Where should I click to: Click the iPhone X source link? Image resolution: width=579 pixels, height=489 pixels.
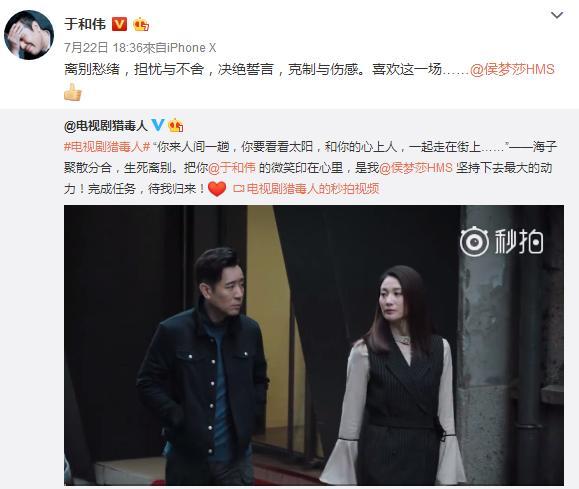pos(191,48)
